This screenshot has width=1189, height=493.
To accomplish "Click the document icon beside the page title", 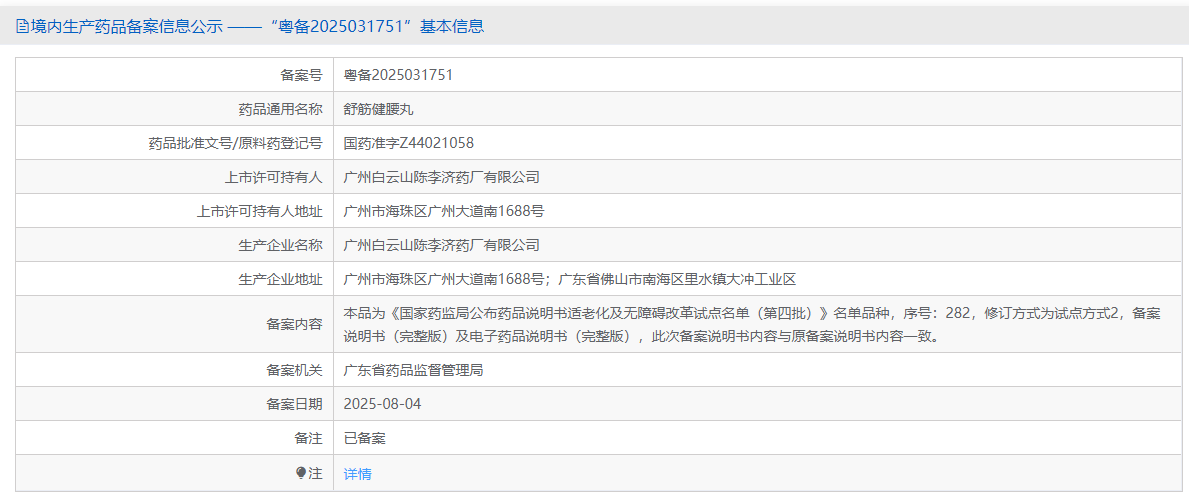I will point(22,27).
